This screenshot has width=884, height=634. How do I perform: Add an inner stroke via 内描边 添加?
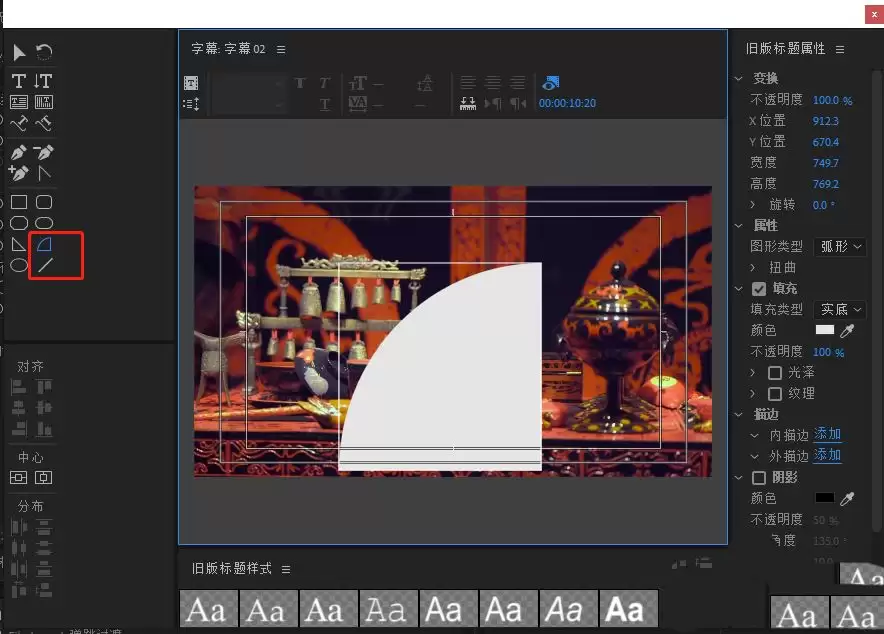click(827, 435)
